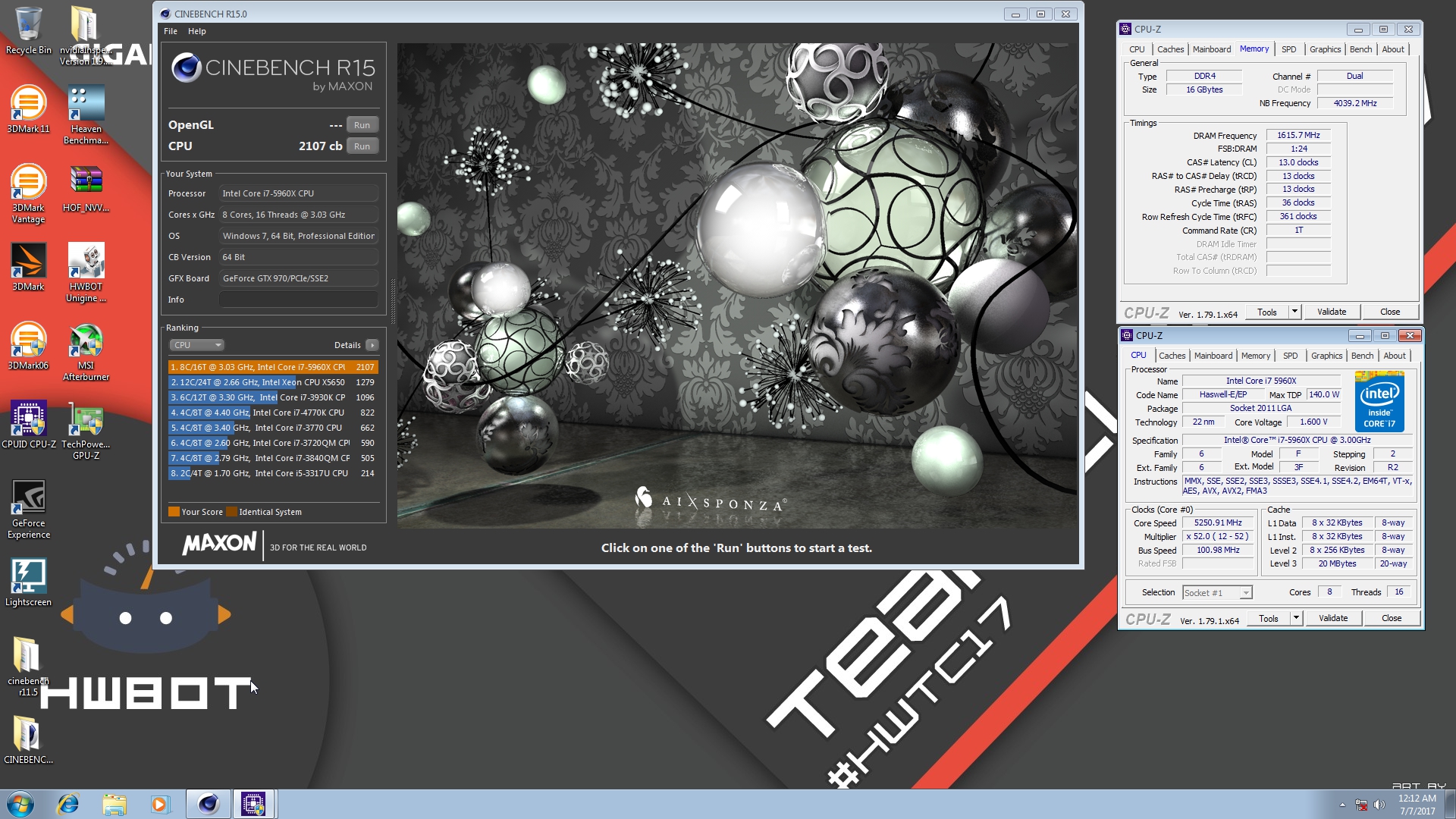This screenshot has width=1456, height=819.
Task: Open 3DMark Vantage shortcut
Action: click(x=28, y=193)
